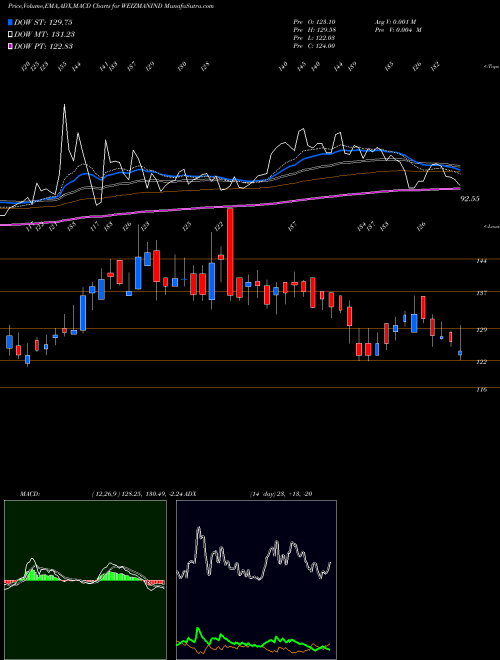Click the Pre V: 0.004 M value
The image size is (500, 660).
(398, 30)
